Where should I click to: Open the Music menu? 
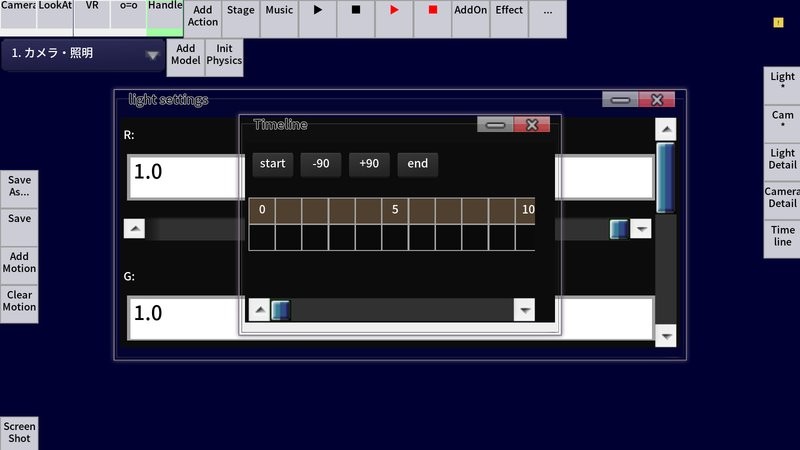click(x=279, y=18)
